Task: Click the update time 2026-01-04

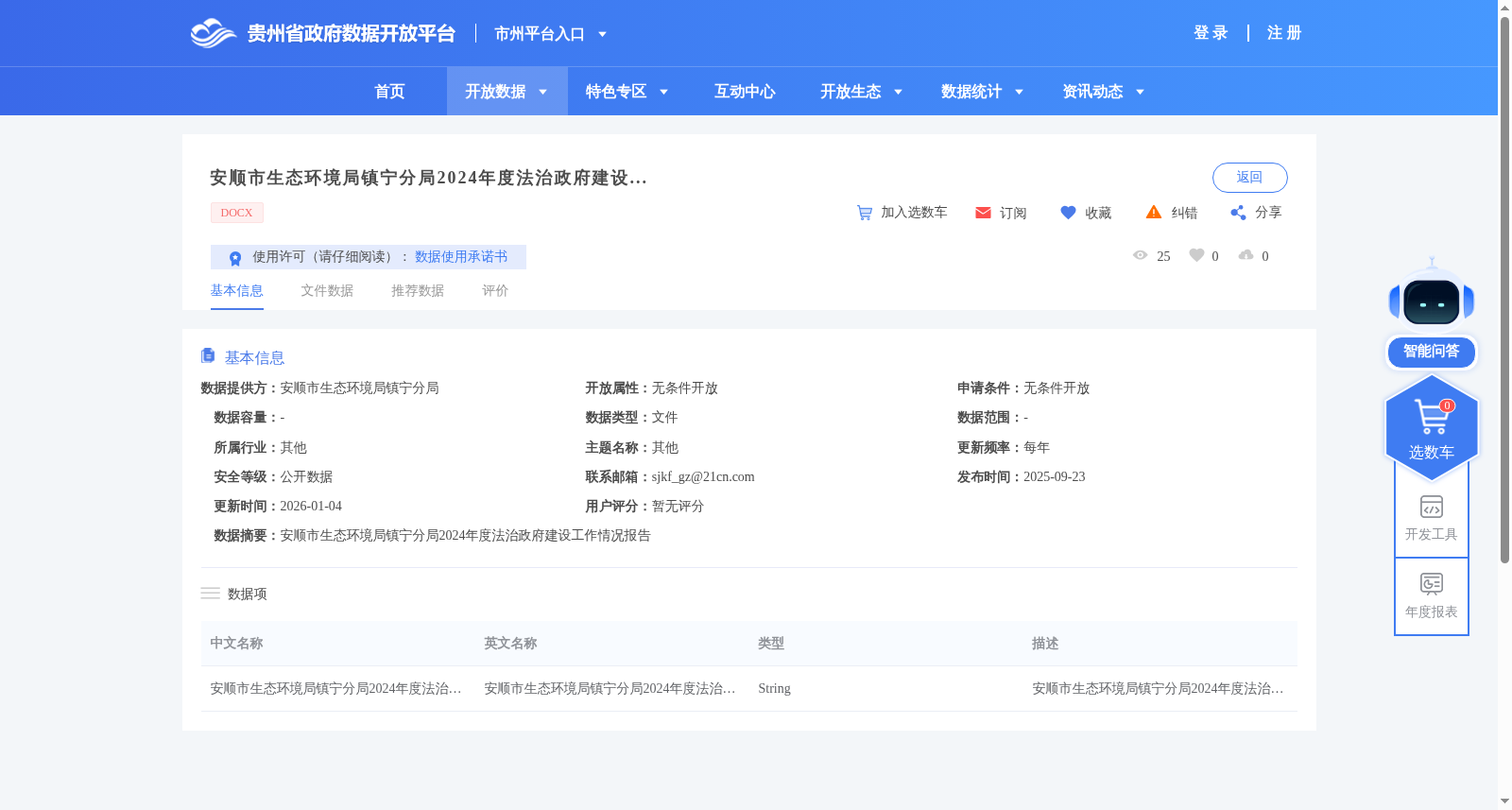Action: click(x=311, y=507)
